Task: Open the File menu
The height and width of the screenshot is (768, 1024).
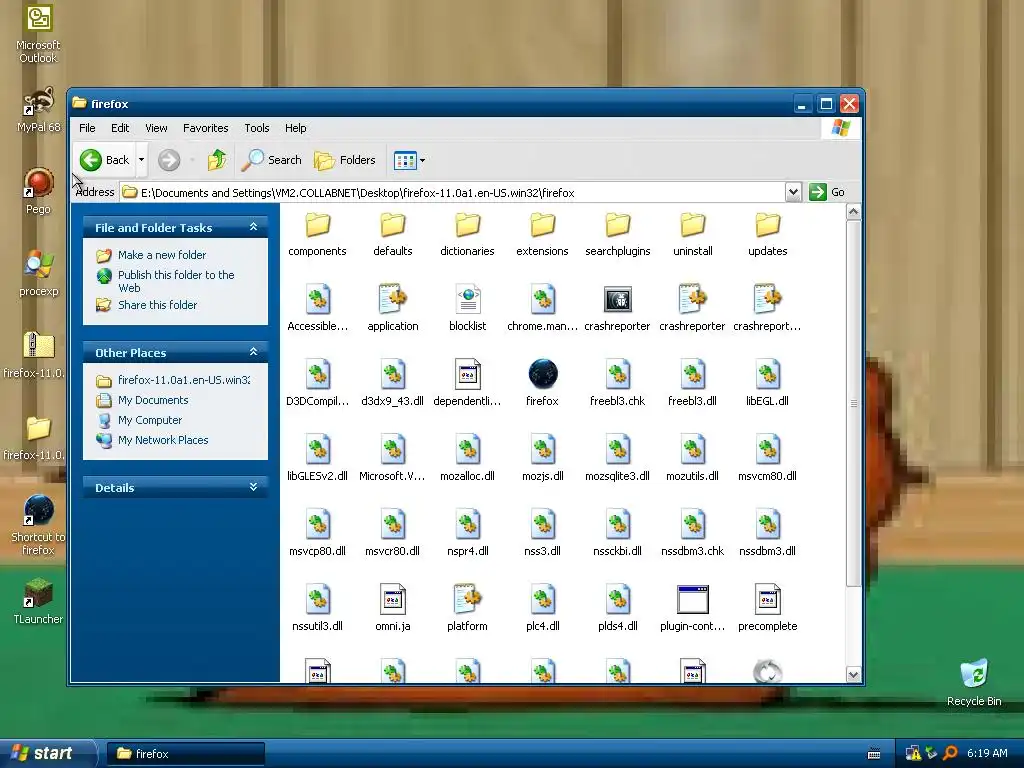Action: (87, 128)
